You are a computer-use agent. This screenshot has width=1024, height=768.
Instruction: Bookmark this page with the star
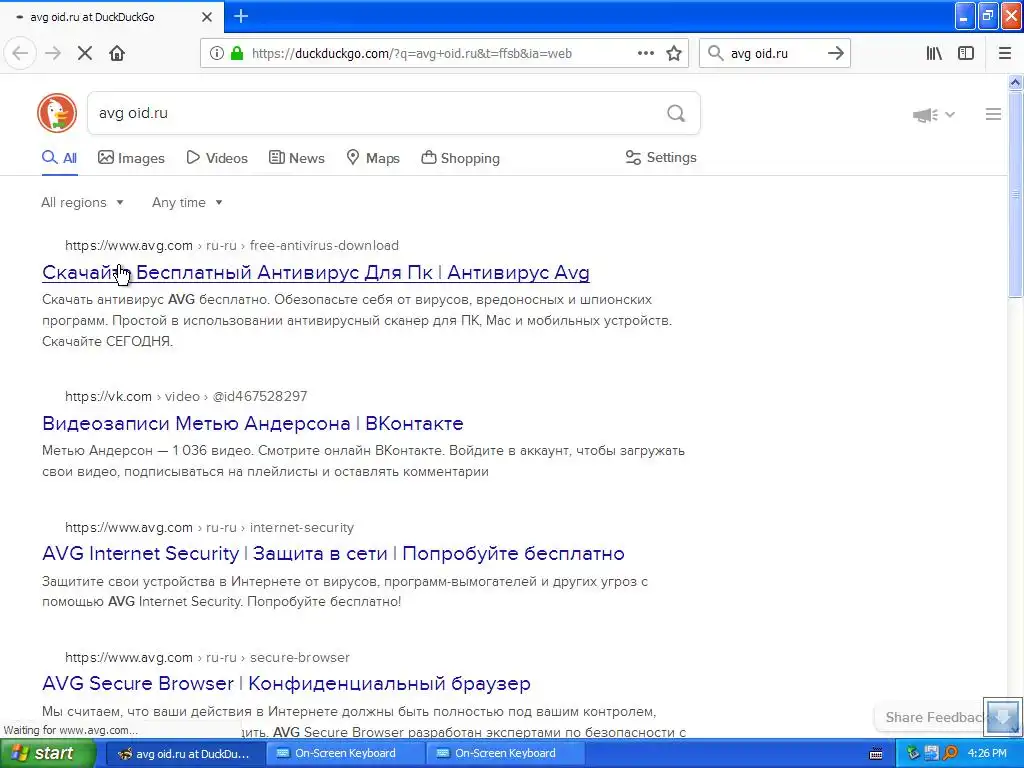[674, 54]
